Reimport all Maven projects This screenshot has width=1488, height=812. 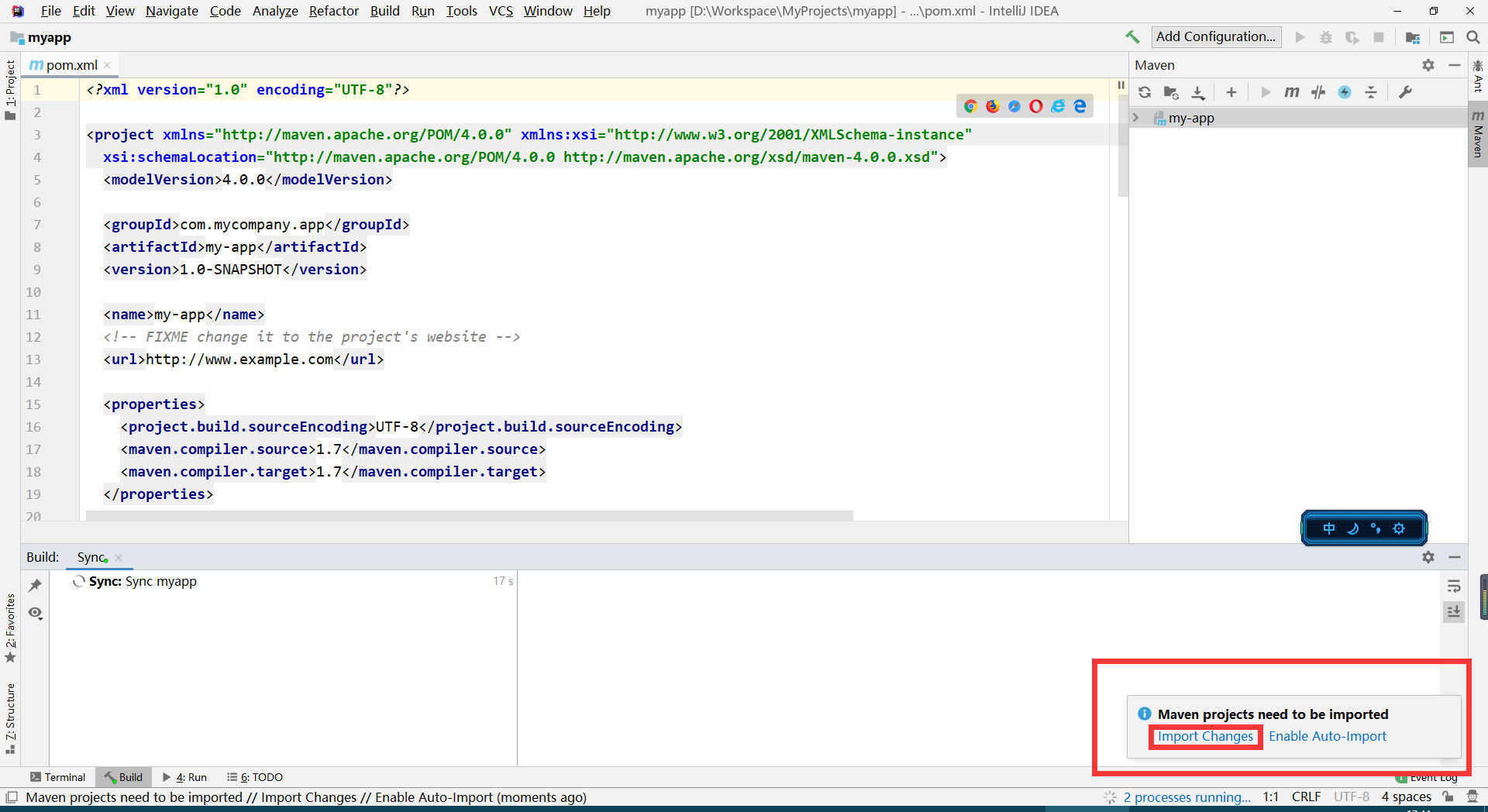[1145, 92]
